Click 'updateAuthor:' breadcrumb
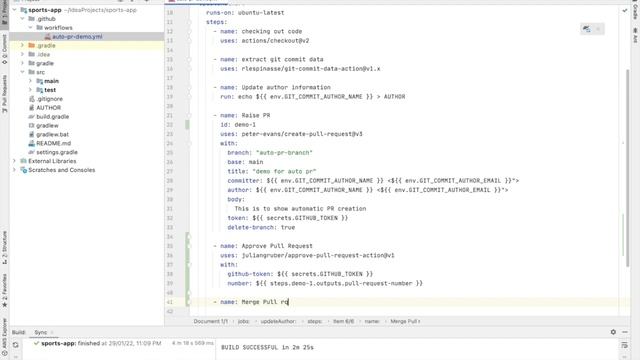640x360 pixels. [278, 322]
